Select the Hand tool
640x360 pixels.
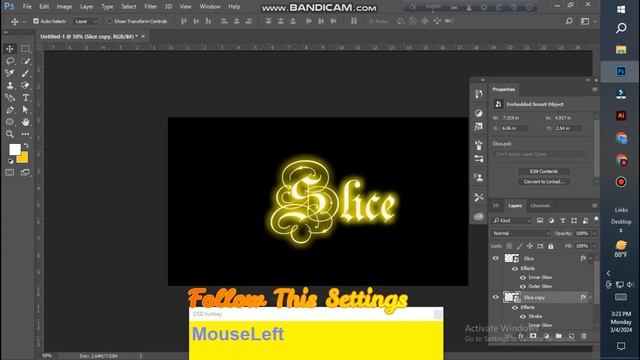point(25,122)
